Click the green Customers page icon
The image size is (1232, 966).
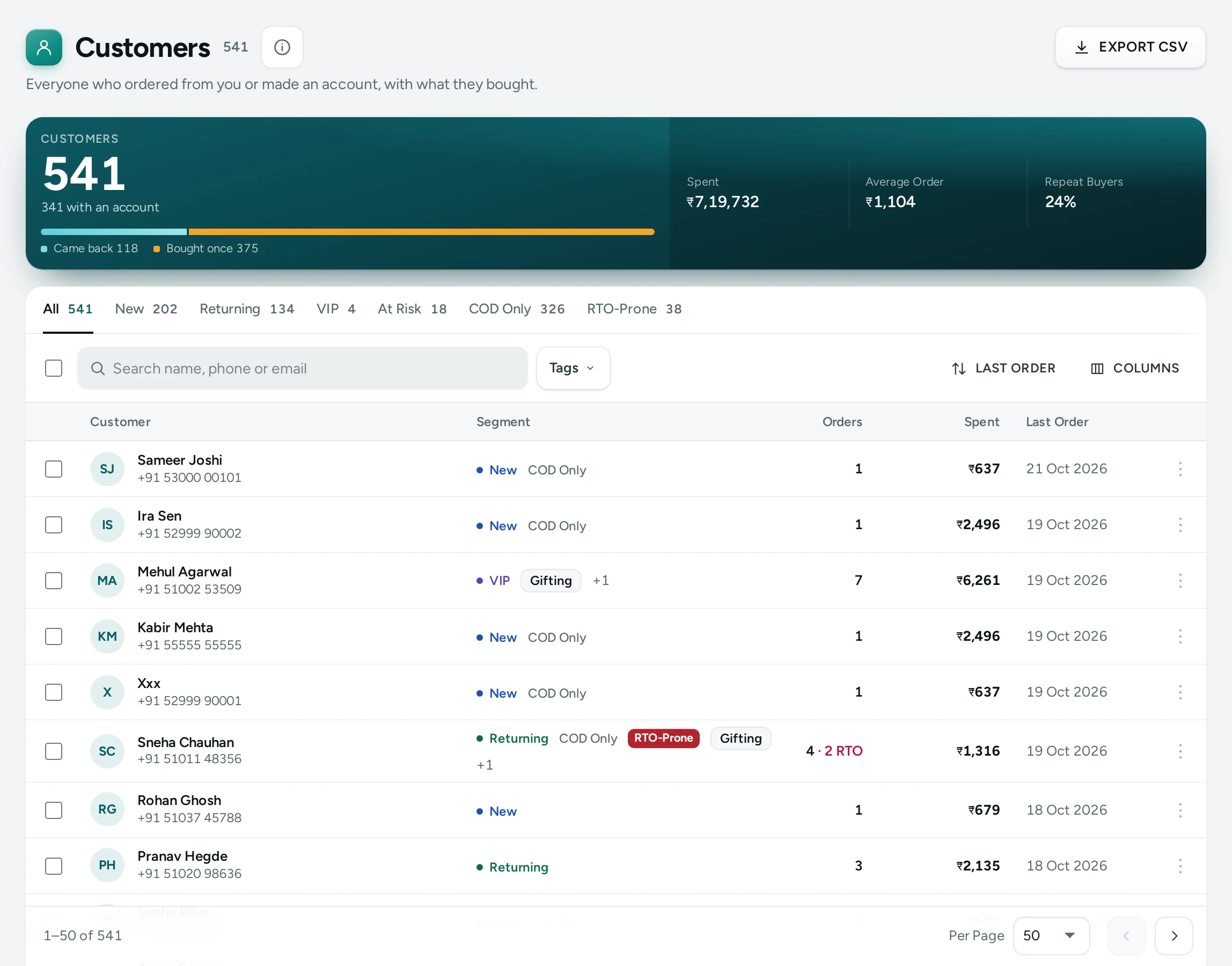(x=44, y=47)
